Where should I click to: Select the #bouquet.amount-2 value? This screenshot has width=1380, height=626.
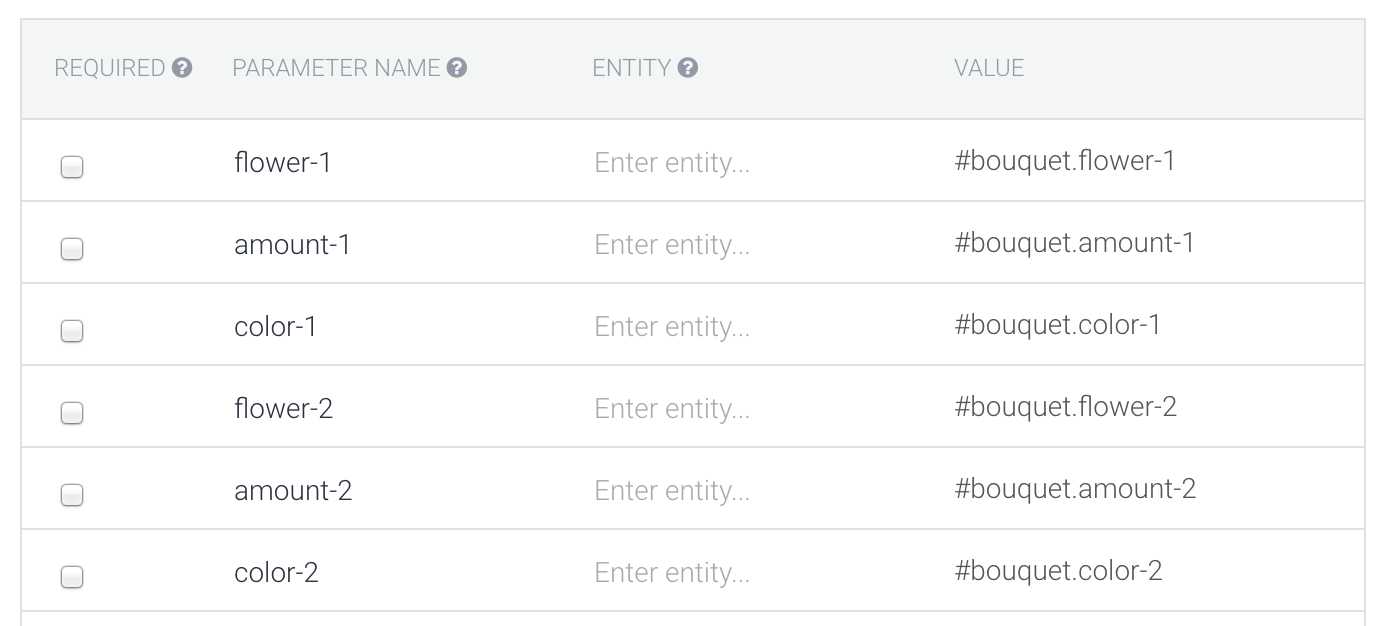pyautogui.click(x=1075, y=489)
